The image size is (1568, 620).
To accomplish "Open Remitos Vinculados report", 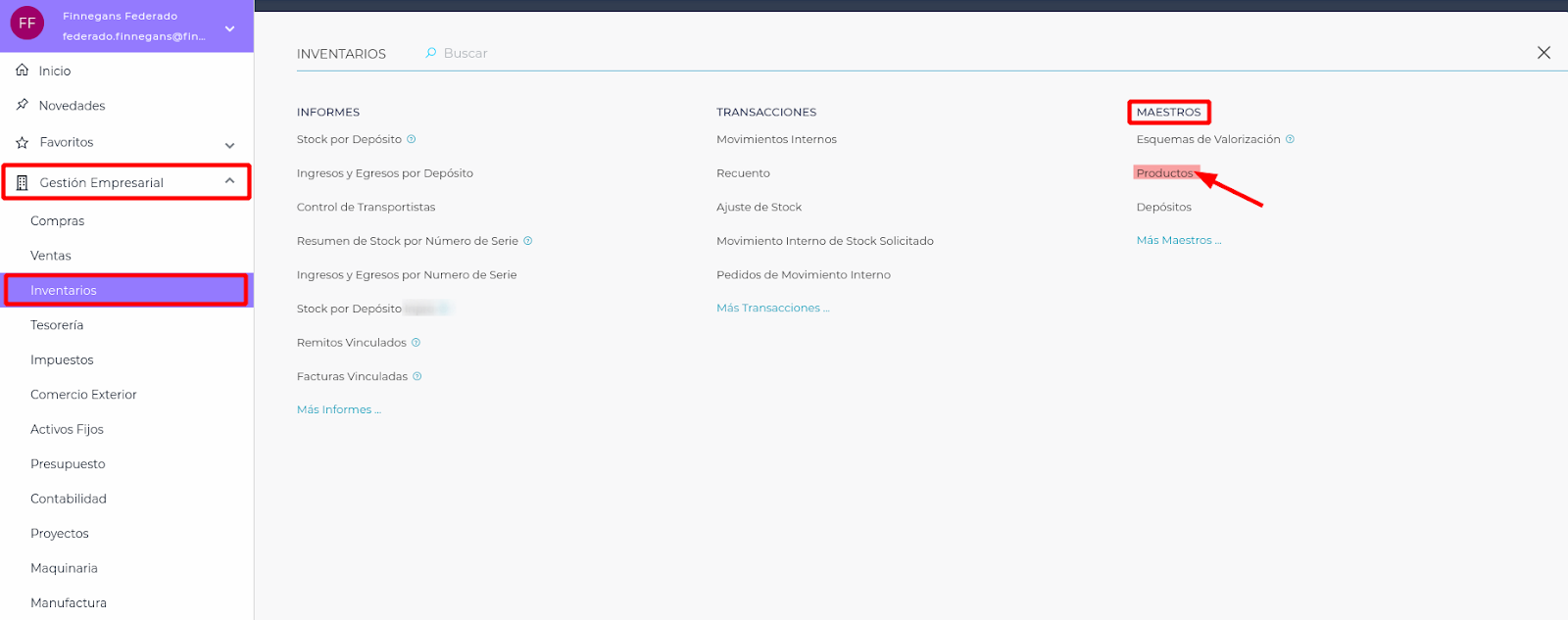I will pos(352,343).
